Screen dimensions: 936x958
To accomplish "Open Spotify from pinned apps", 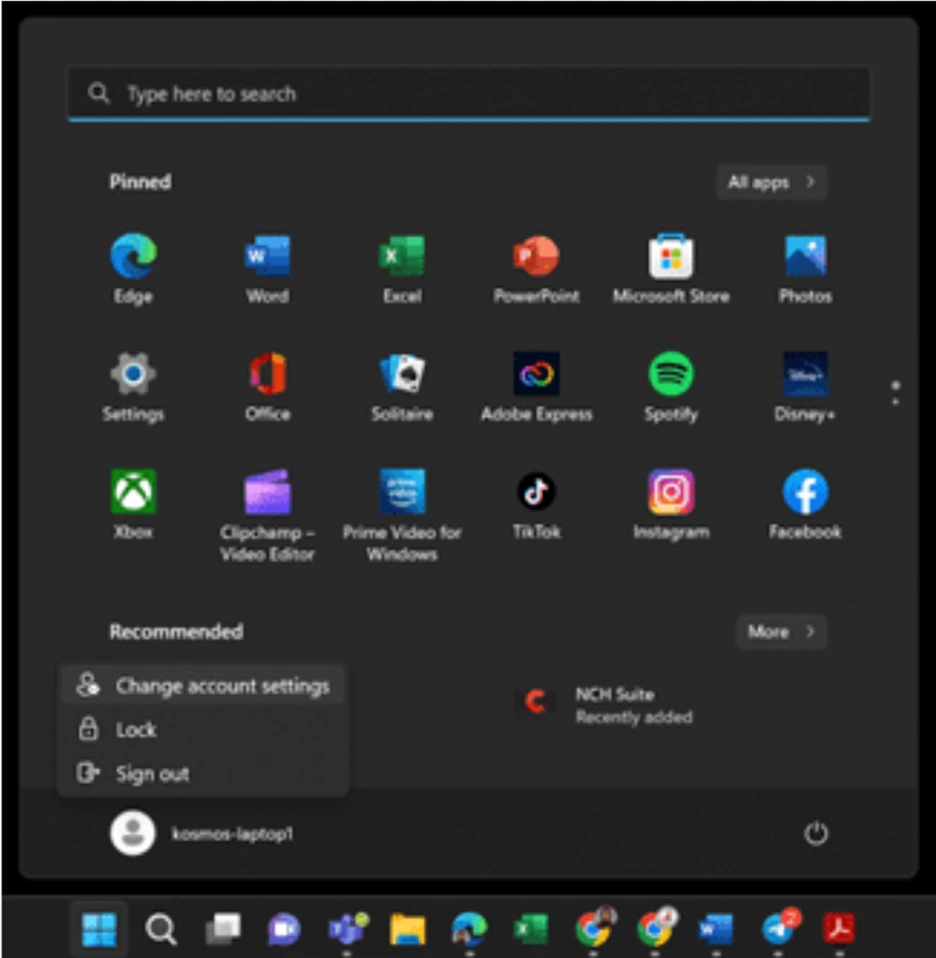I will pos(671,387).
